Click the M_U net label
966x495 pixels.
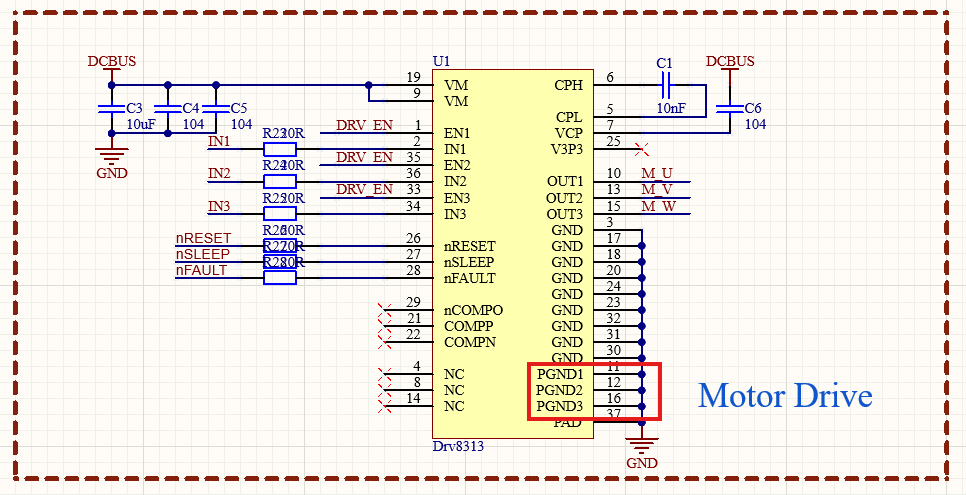(657, 174)
